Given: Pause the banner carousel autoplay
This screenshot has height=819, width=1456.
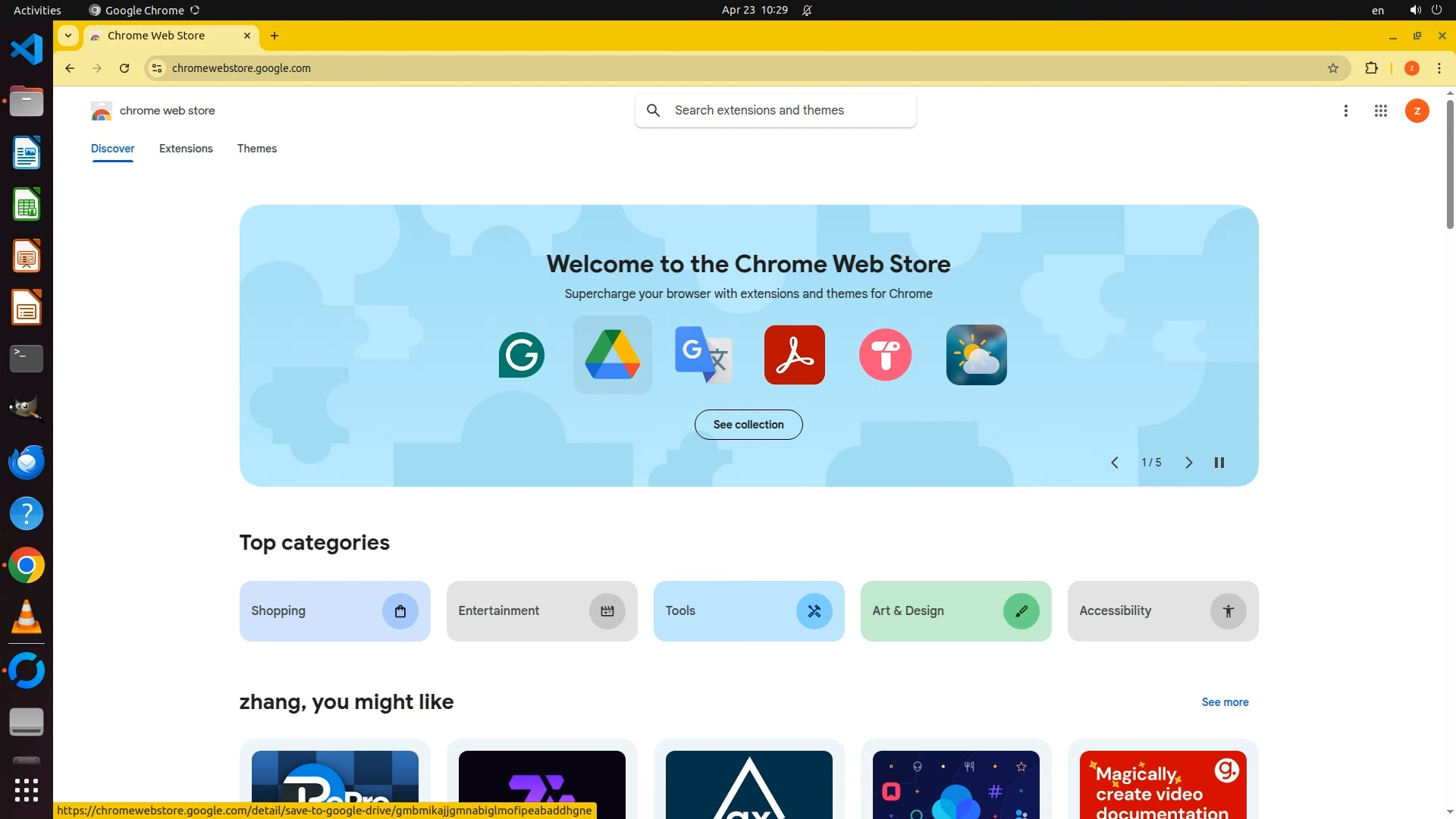Looking at the screenshot, I should tap(1219, 463).
